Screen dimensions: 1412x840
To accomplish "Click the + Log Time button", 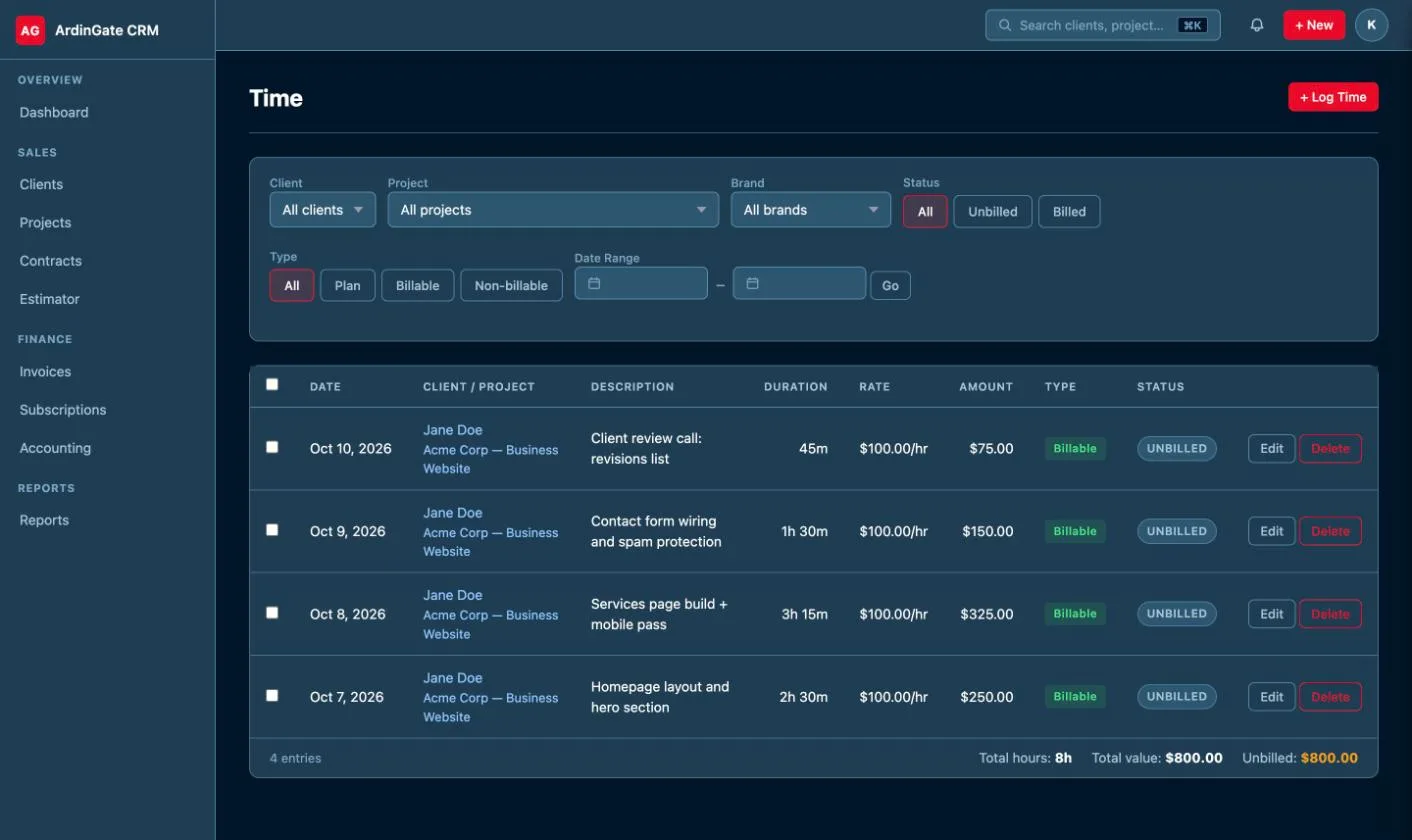I will point(1333,97).
